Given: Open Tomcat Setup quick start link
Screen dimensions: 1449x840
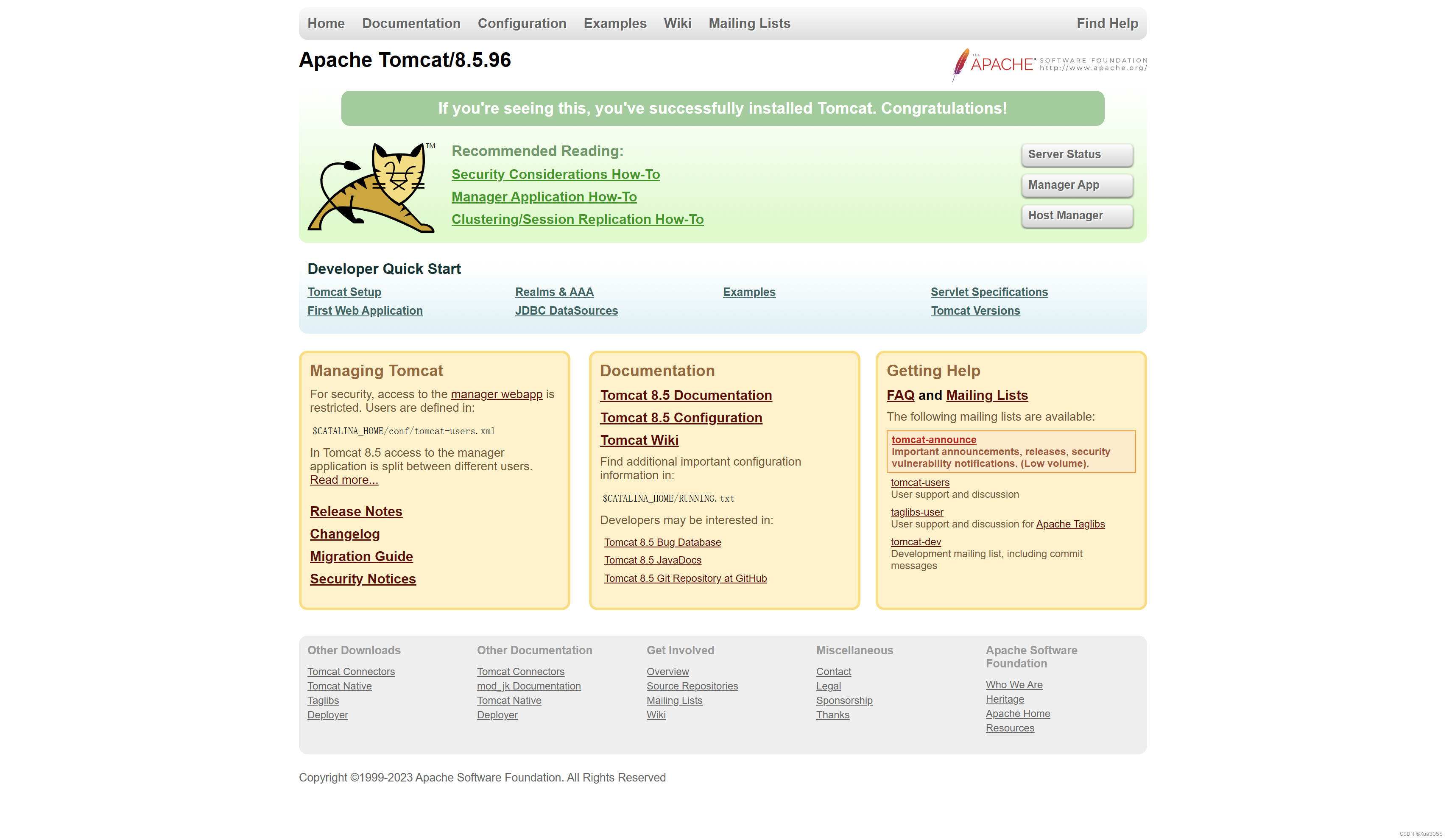Looking at the screenshot, I should (344, 292).
